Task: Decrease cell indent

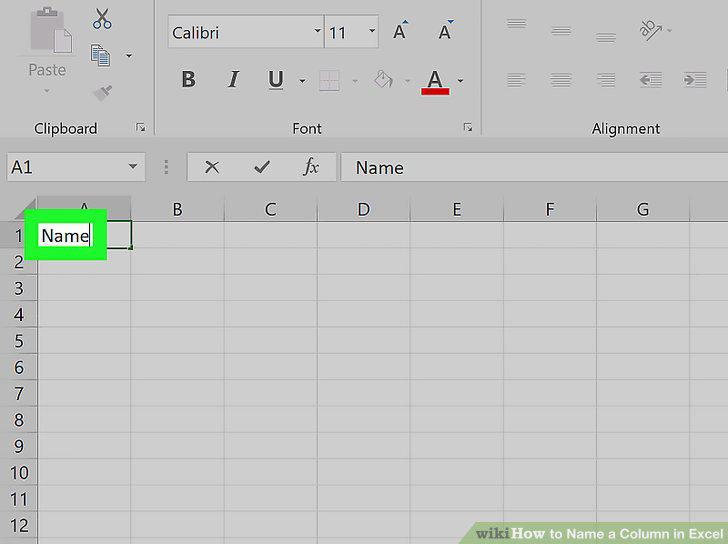Action: 650,80
